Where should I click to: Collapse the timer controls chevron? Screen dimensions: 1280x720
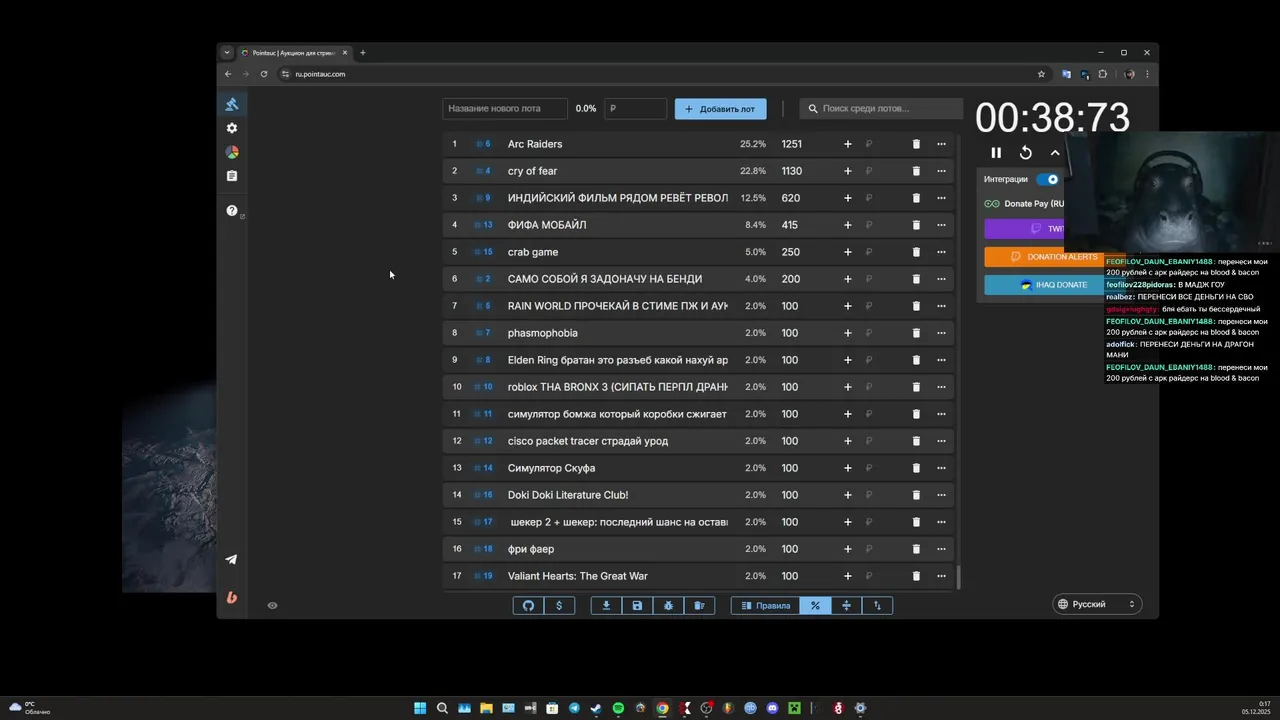click(1055, 153)
